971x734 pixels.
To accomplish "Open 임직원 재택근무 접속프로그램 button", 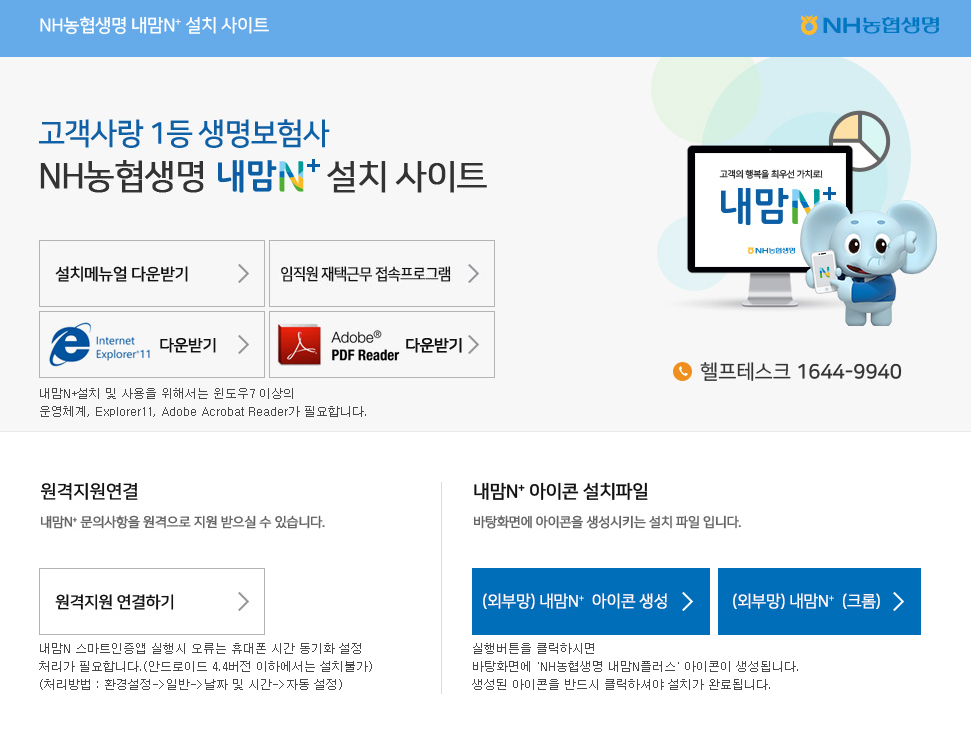I will click(x=381, y=274).
